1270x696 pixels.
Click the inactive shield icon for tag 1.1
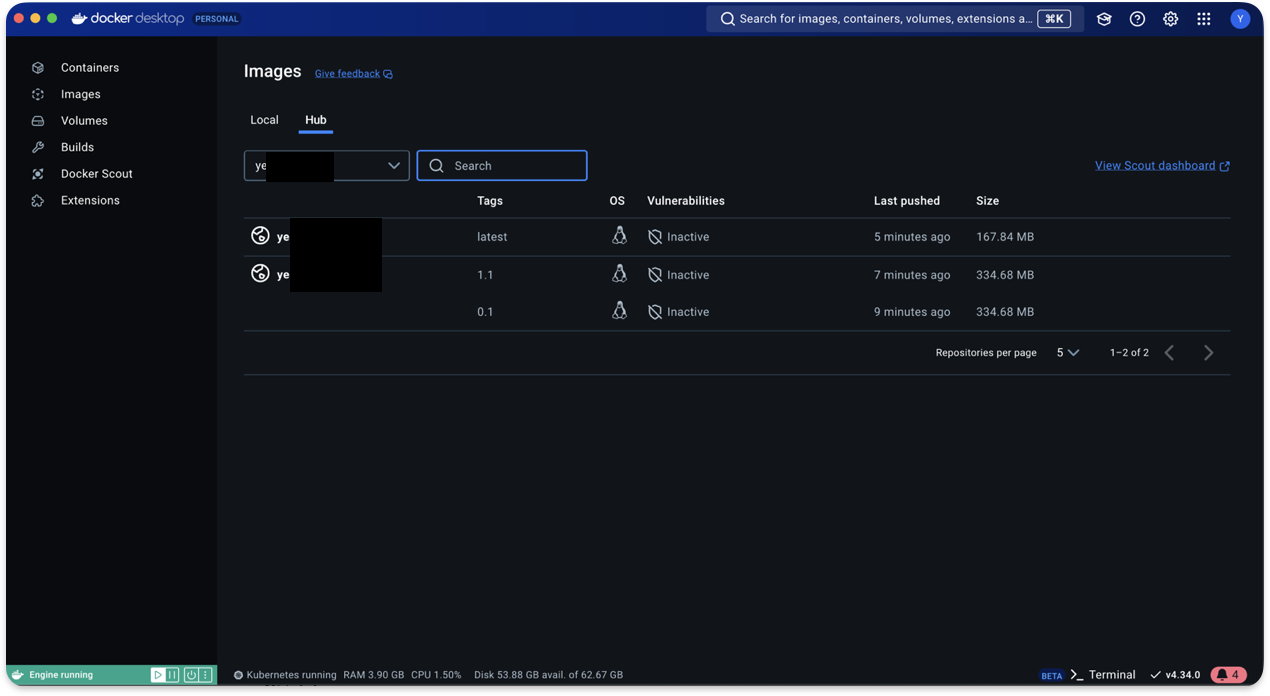pos(655,275)
